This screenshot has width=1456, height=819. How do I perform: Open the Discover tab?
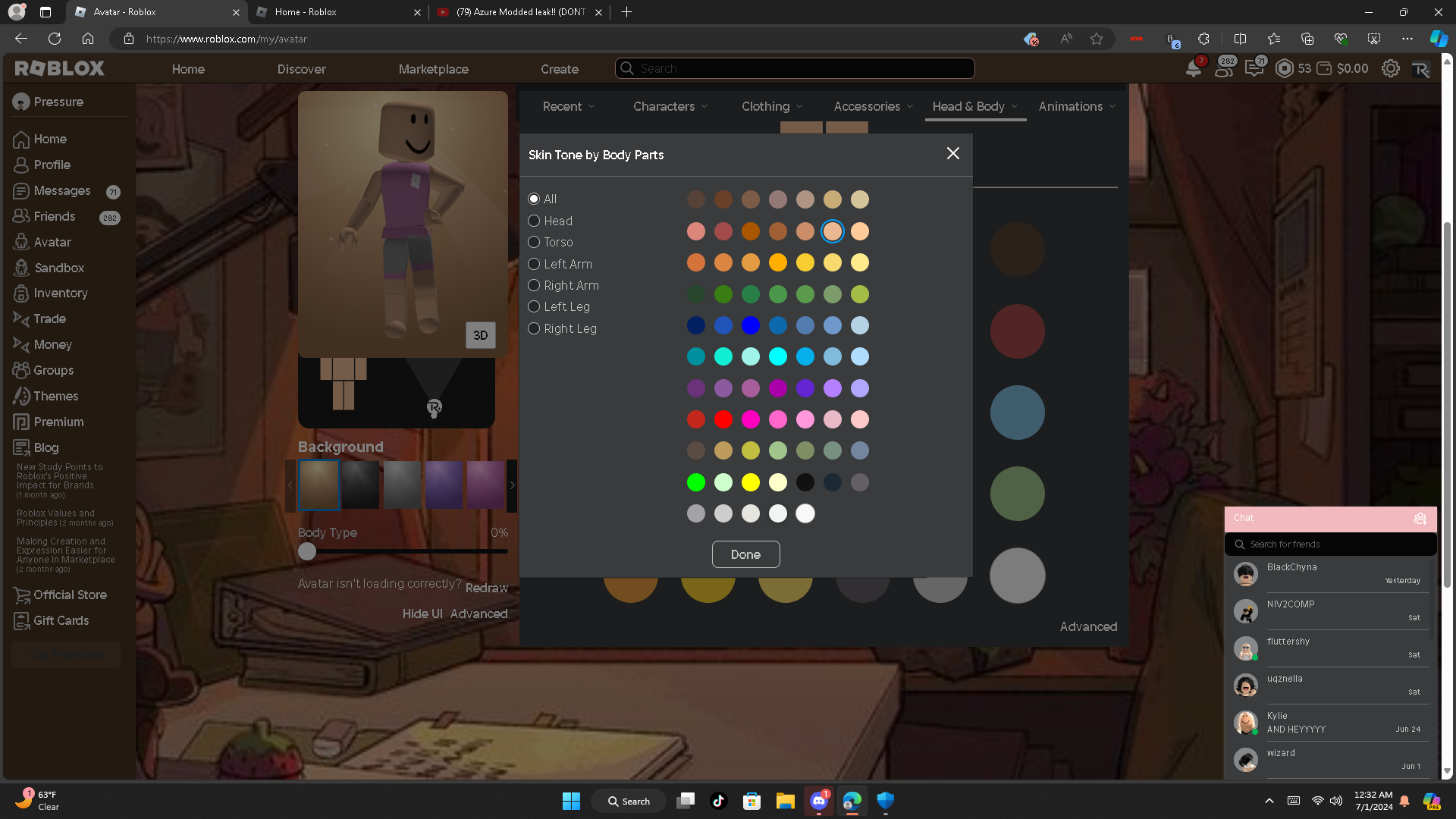[x=301, y=69]
